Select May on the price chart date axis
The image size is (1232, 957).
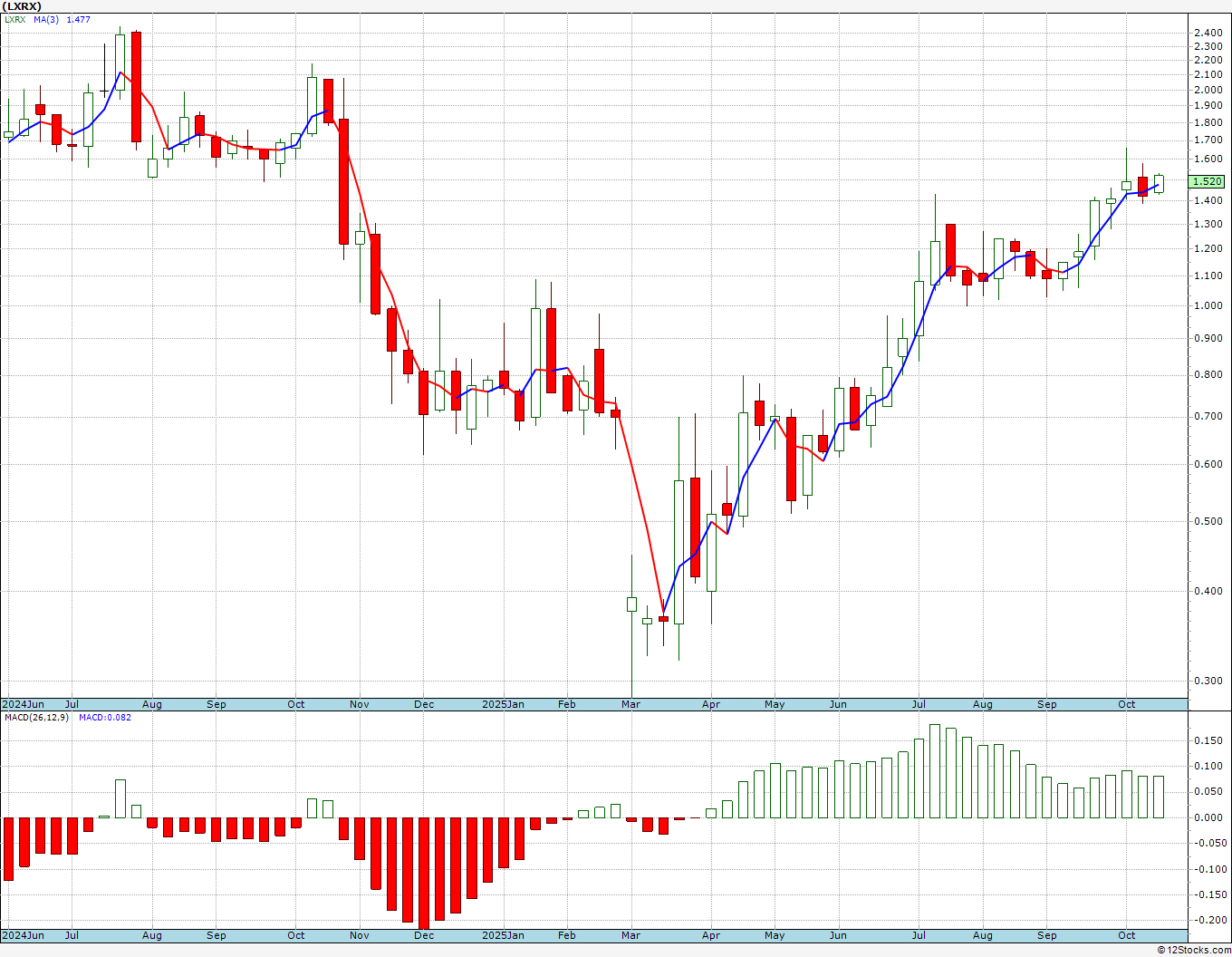(x=775, y=704)
